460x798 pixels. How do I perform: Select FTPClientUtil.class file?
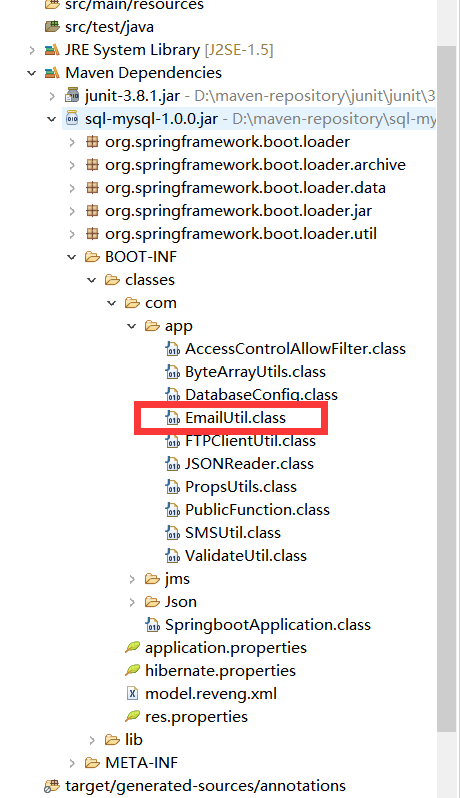click(241, 441)
